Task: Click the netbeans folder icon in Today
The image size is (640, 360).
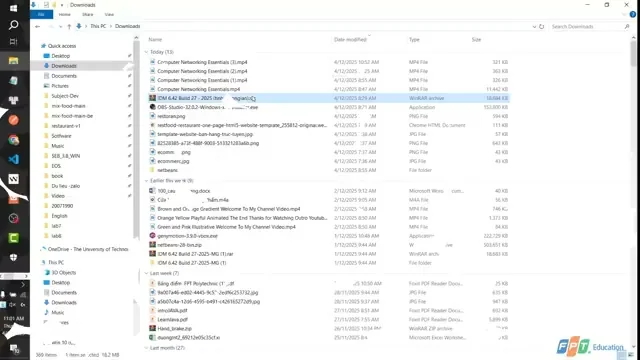Action: 152,170
